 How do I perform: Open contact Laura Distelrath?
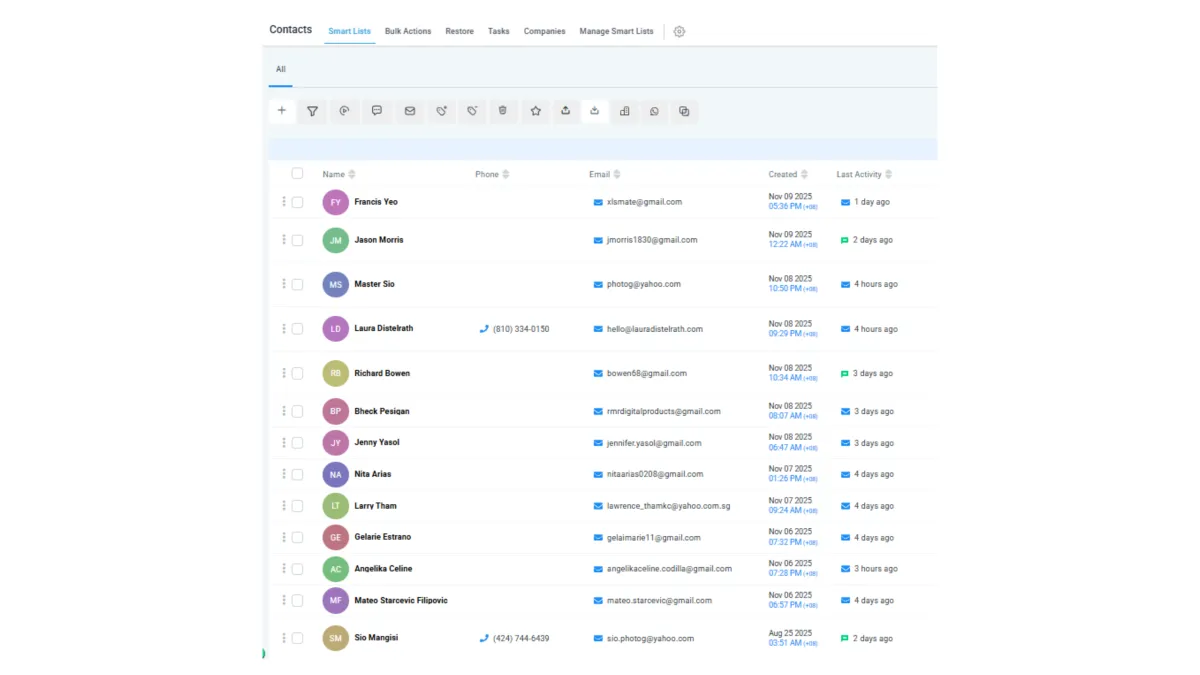(x=384, y=328)
